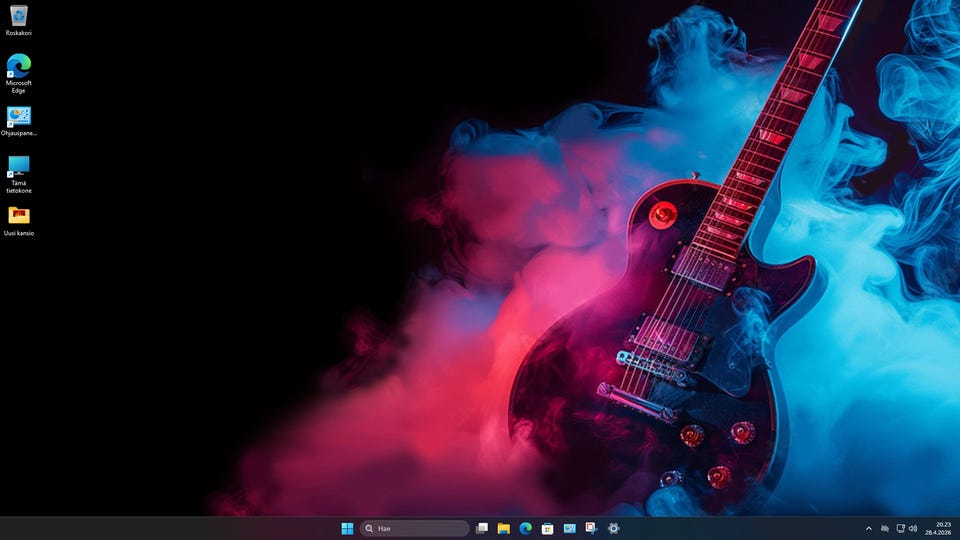Open the volume speaker tray icon

tap(913, 528)
